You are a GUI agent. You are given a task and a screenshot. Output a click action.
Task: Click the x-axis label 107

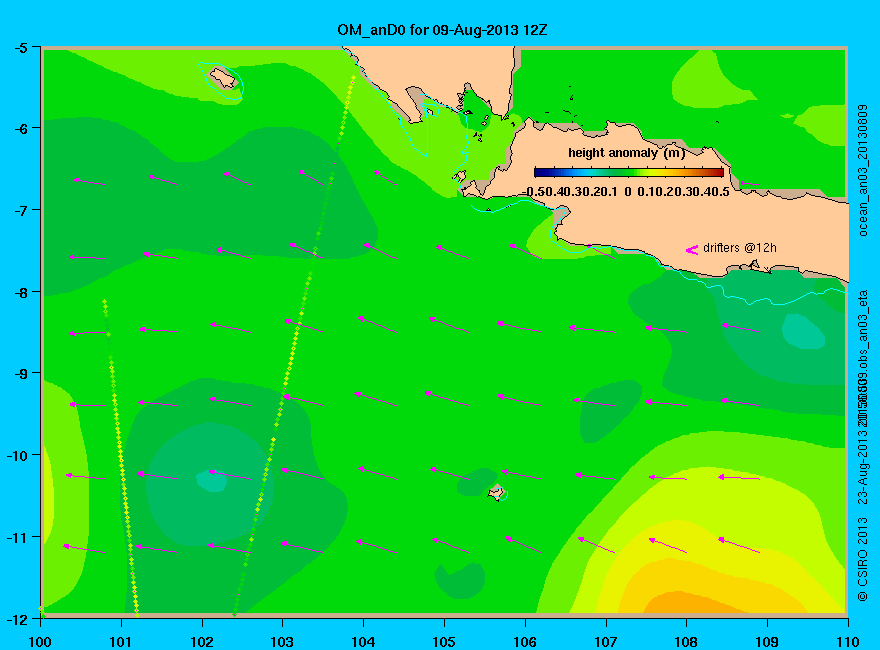coord(606,642)
